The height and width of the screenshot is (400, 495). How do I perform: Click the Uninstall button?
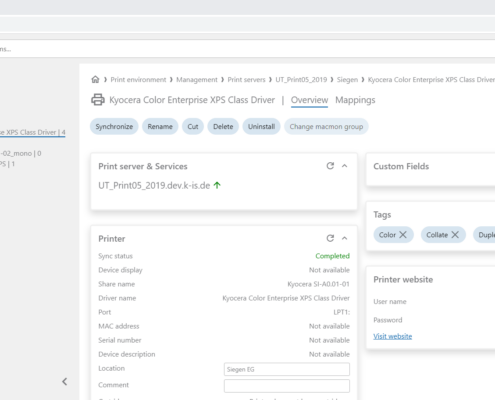click(261, 127)
